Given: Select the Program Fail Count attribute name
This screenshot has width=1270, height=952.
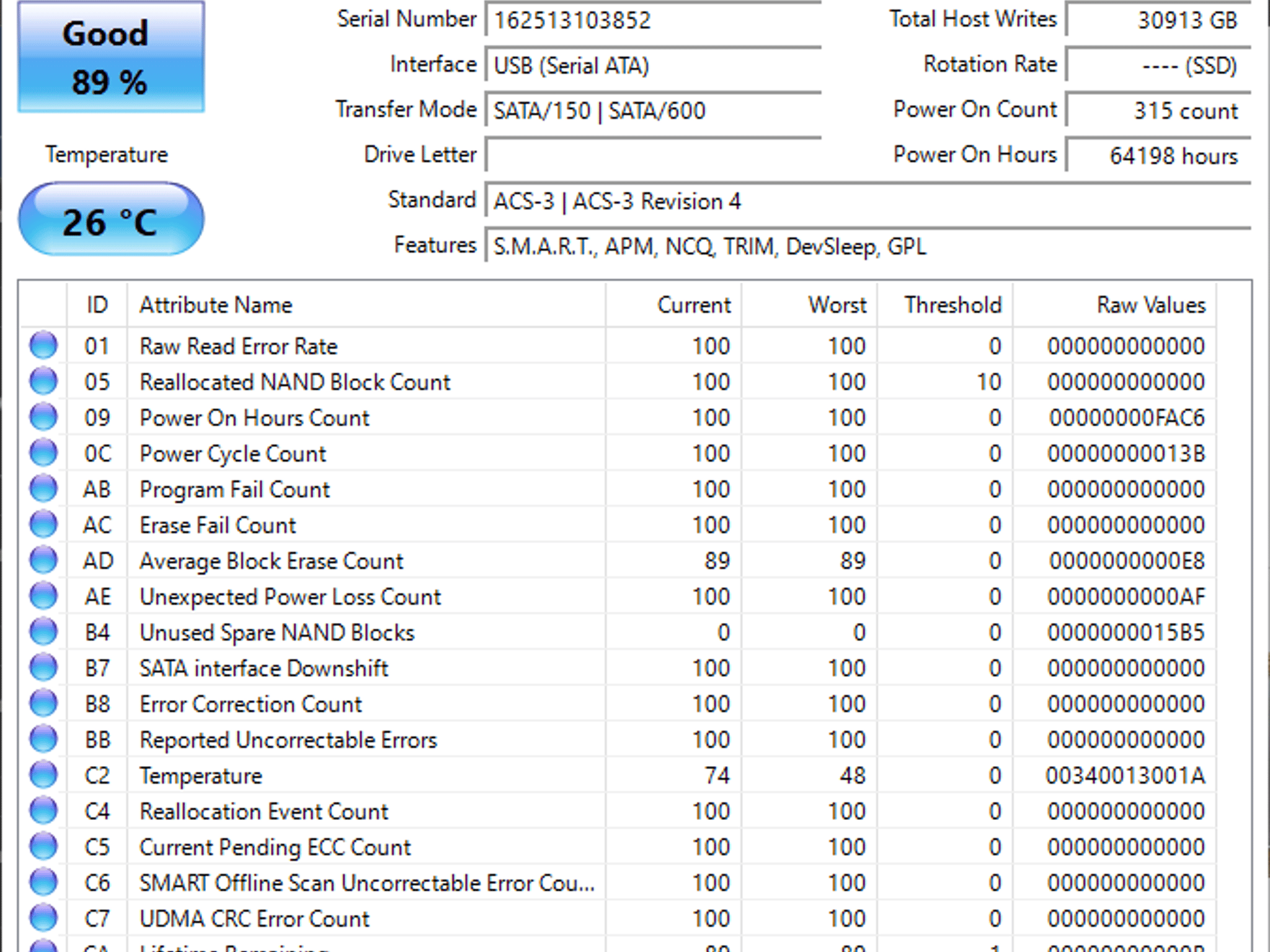Looking at the screenshot, I should 234,490.
